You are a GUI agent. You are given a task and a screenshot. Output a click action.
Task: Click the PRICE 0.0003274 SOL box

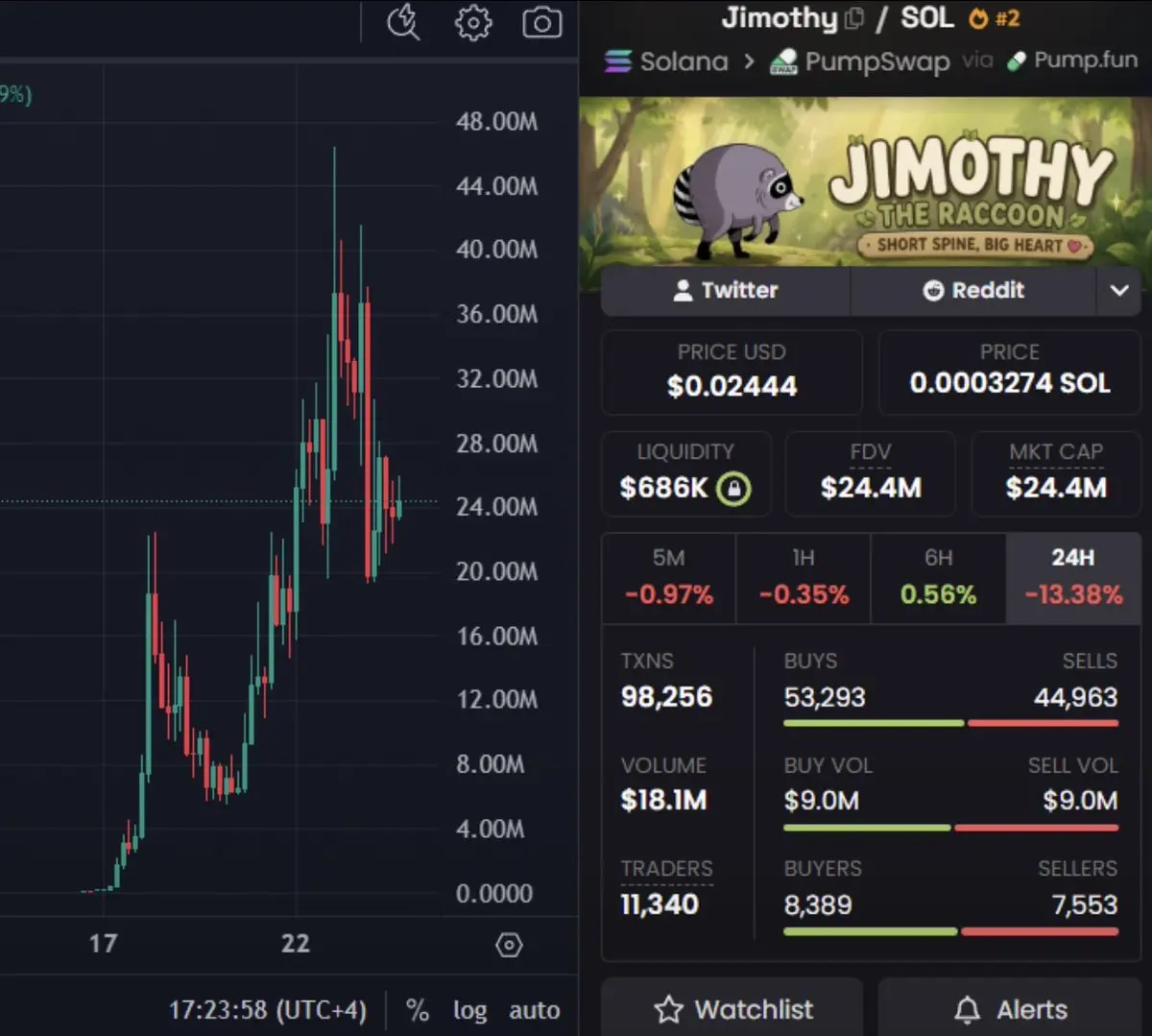pyautogui.click(x=1009, y=373)
